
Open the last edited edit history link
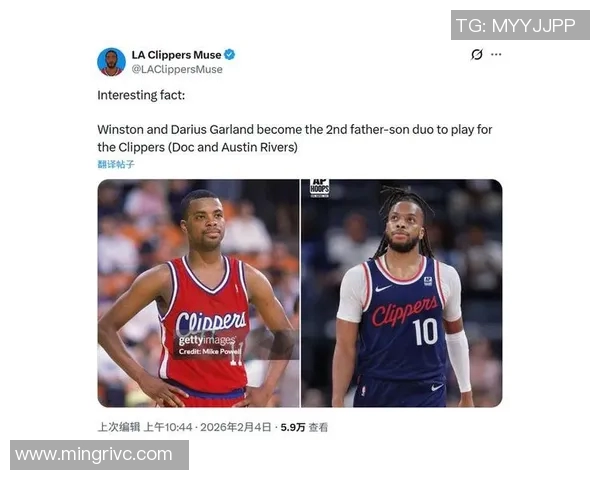119,427
